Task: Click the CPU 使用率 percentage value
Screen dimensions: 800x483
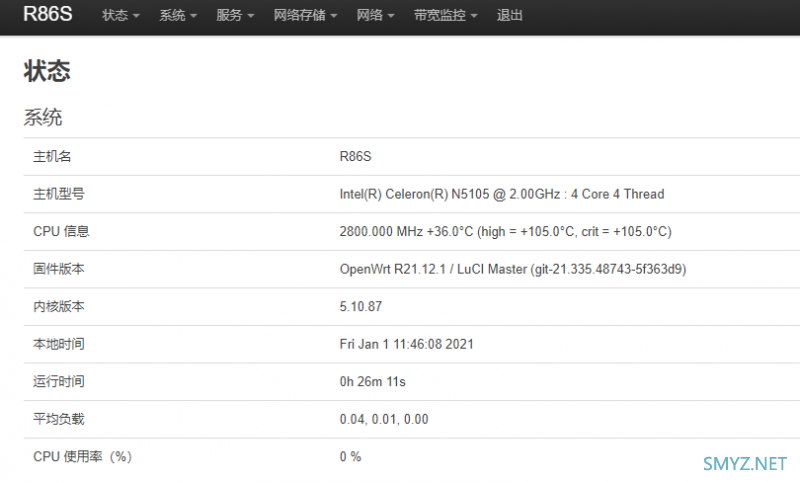Action: tap(350, 457)
